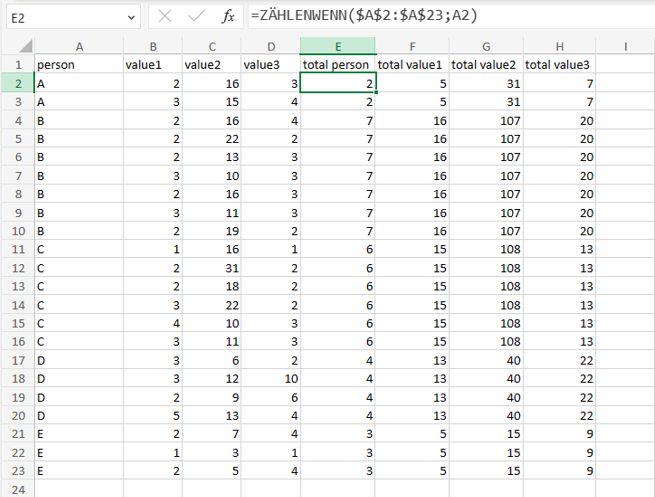Click cell A21 containing E
655x497 pixels.
(79, 434)
